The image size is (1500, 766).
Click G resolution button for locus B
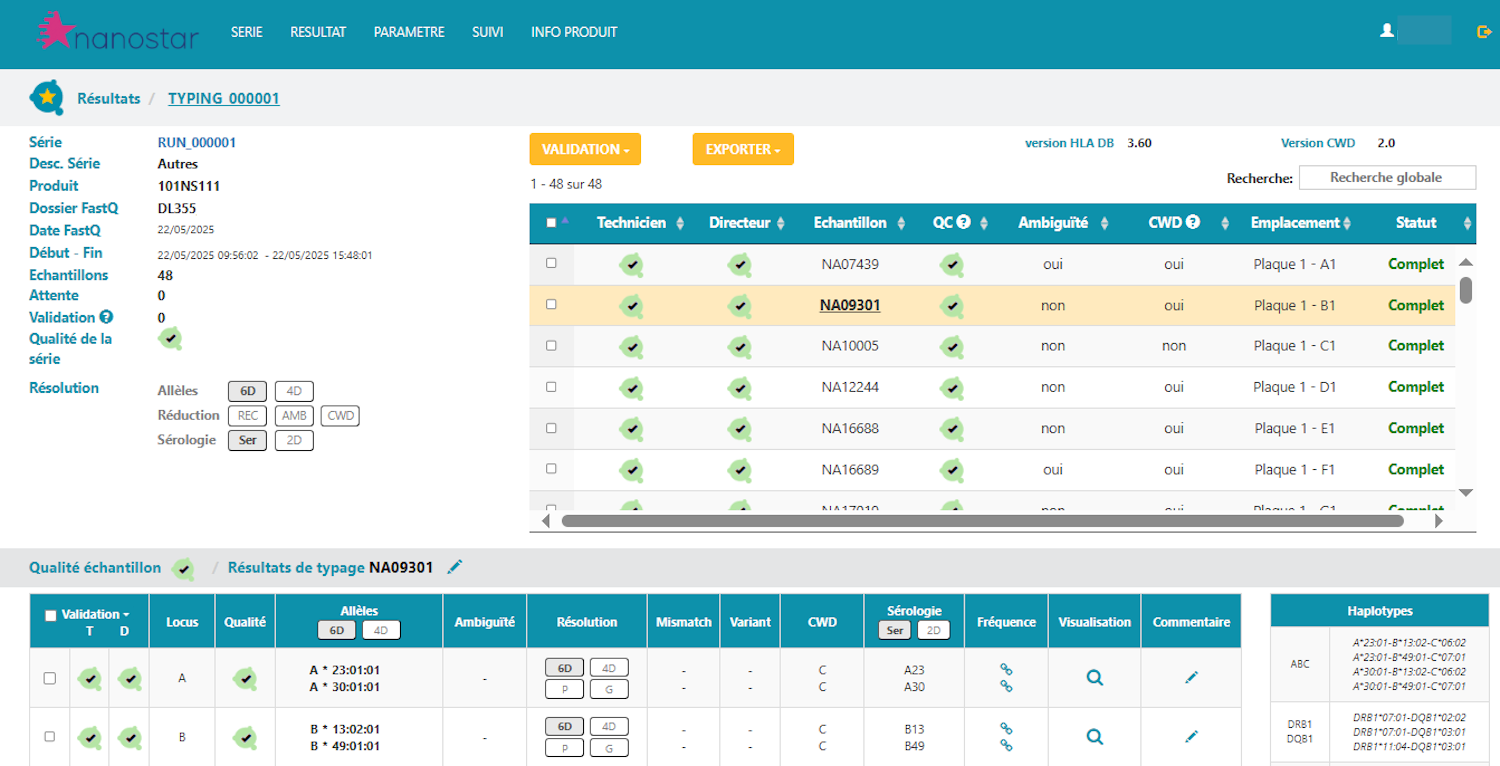click(x=609, y=748)
